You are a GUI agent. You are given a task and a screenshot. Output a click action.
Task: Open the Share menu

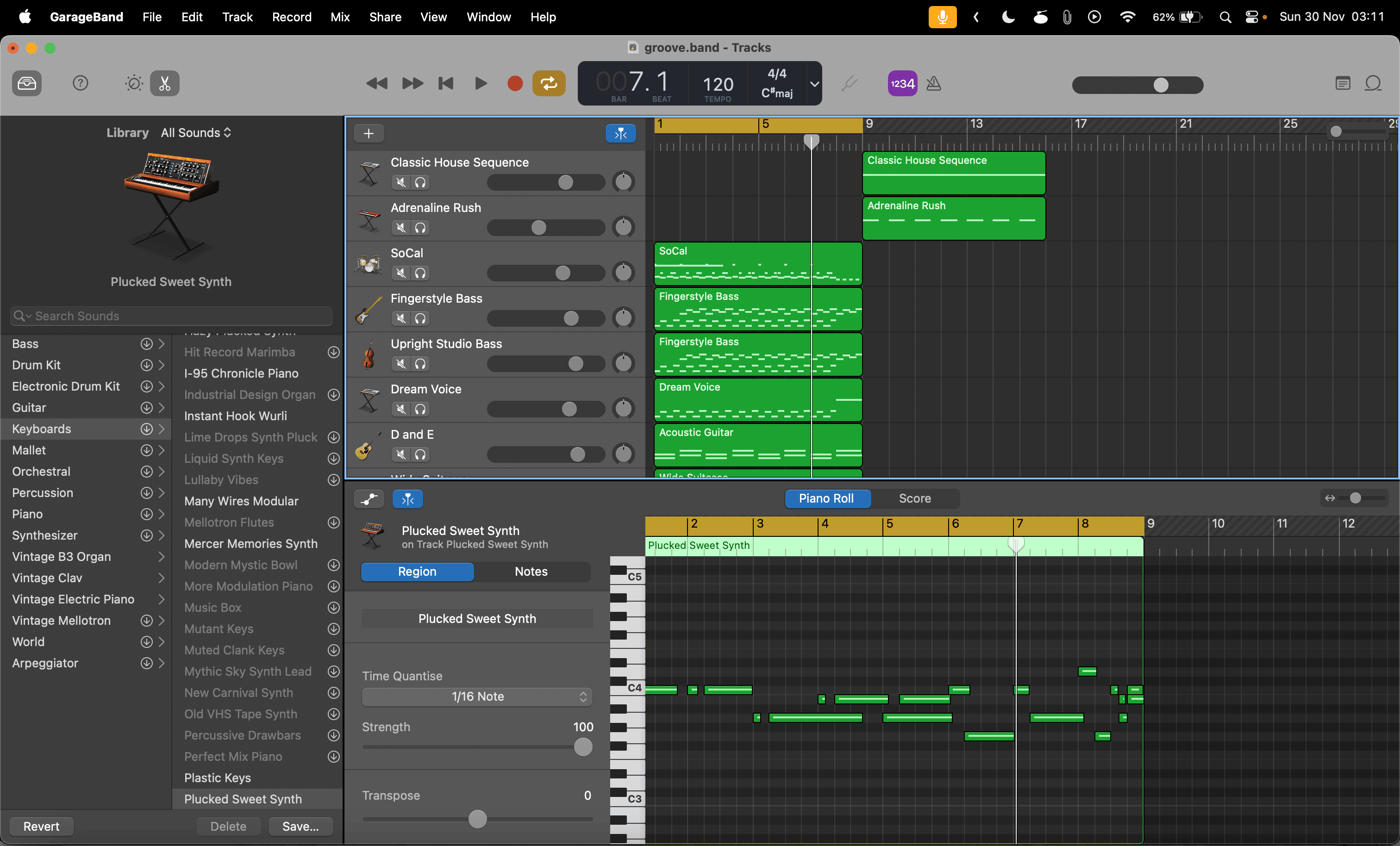coord(385,17)
